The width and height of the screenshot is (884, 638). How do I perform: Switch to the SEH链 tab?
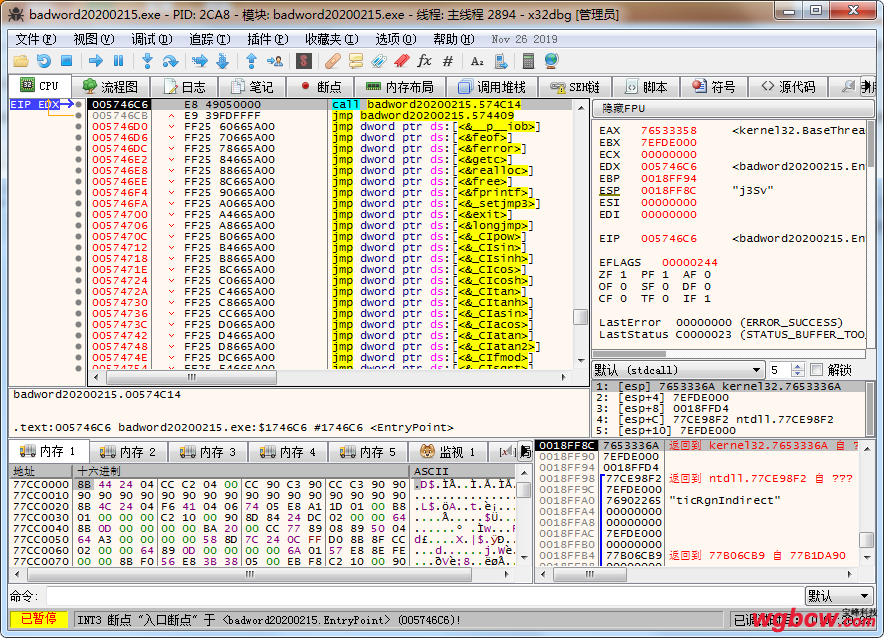coord(574,87)
